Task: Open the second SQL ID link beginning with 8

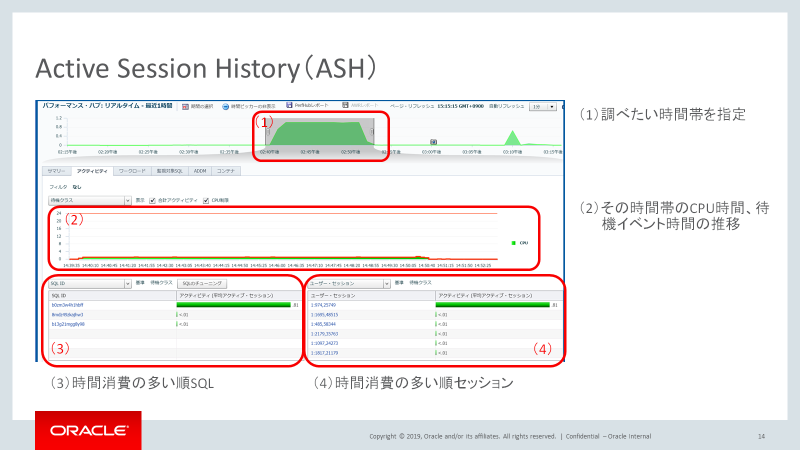Action: (67, 315)
